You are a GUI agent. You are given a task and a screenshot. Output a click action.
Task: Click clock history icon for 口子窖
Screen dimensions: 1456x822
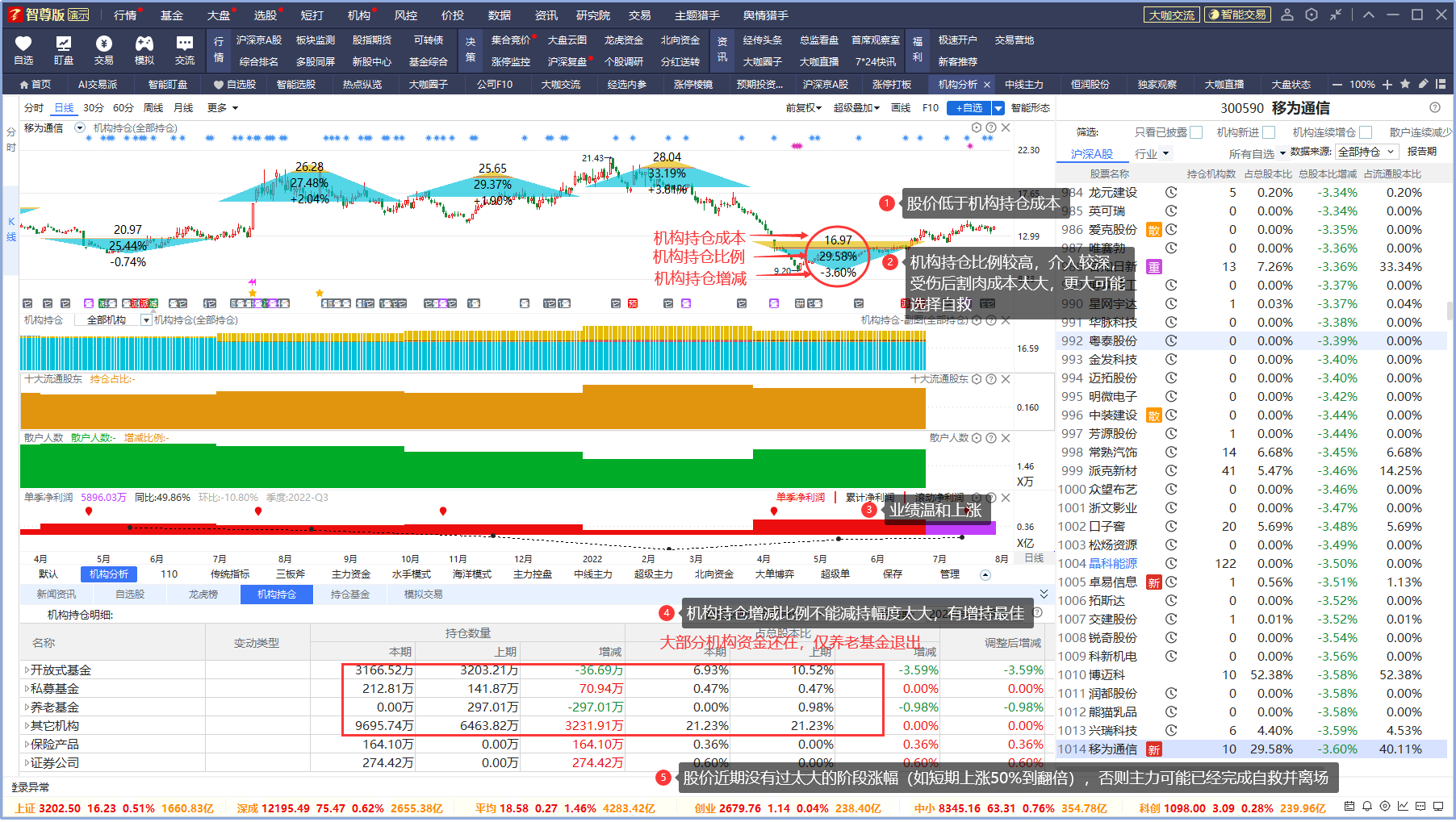pos(1171,527)
